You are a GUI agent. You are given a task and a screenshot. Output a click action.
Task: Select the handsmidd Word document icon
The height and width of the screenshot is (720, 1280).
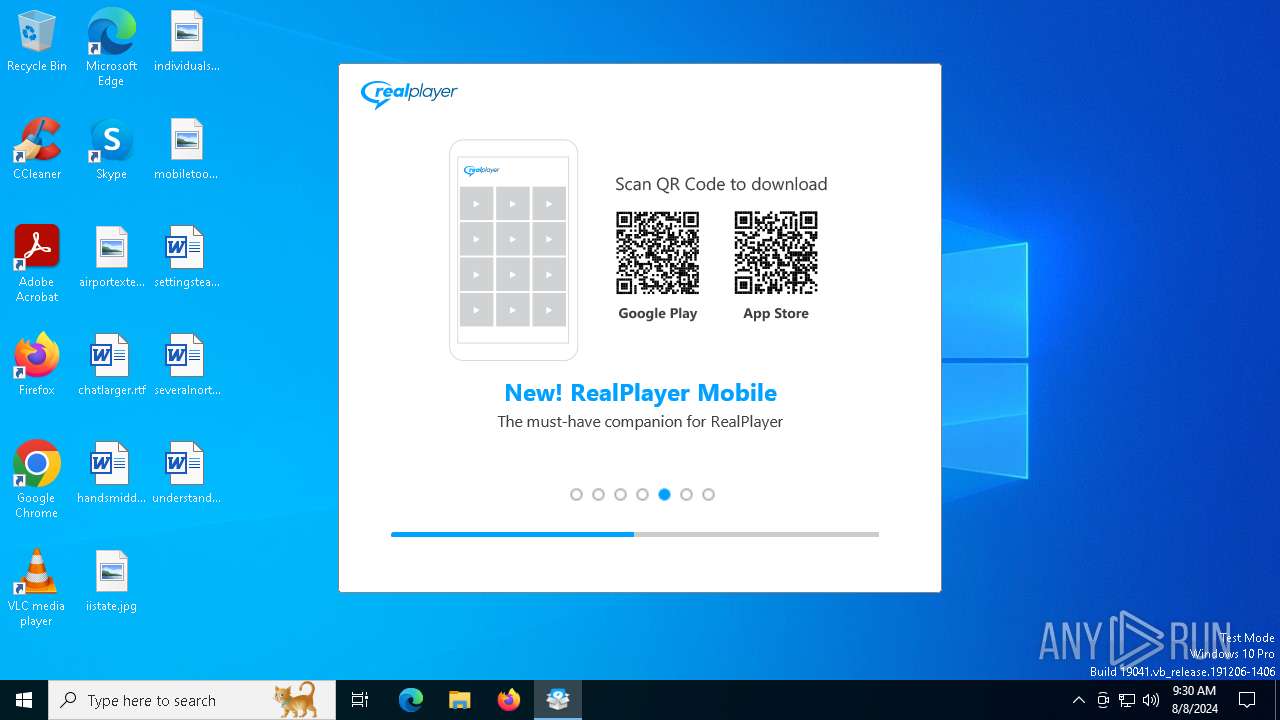pyautogui.click(x=111, y=473)
